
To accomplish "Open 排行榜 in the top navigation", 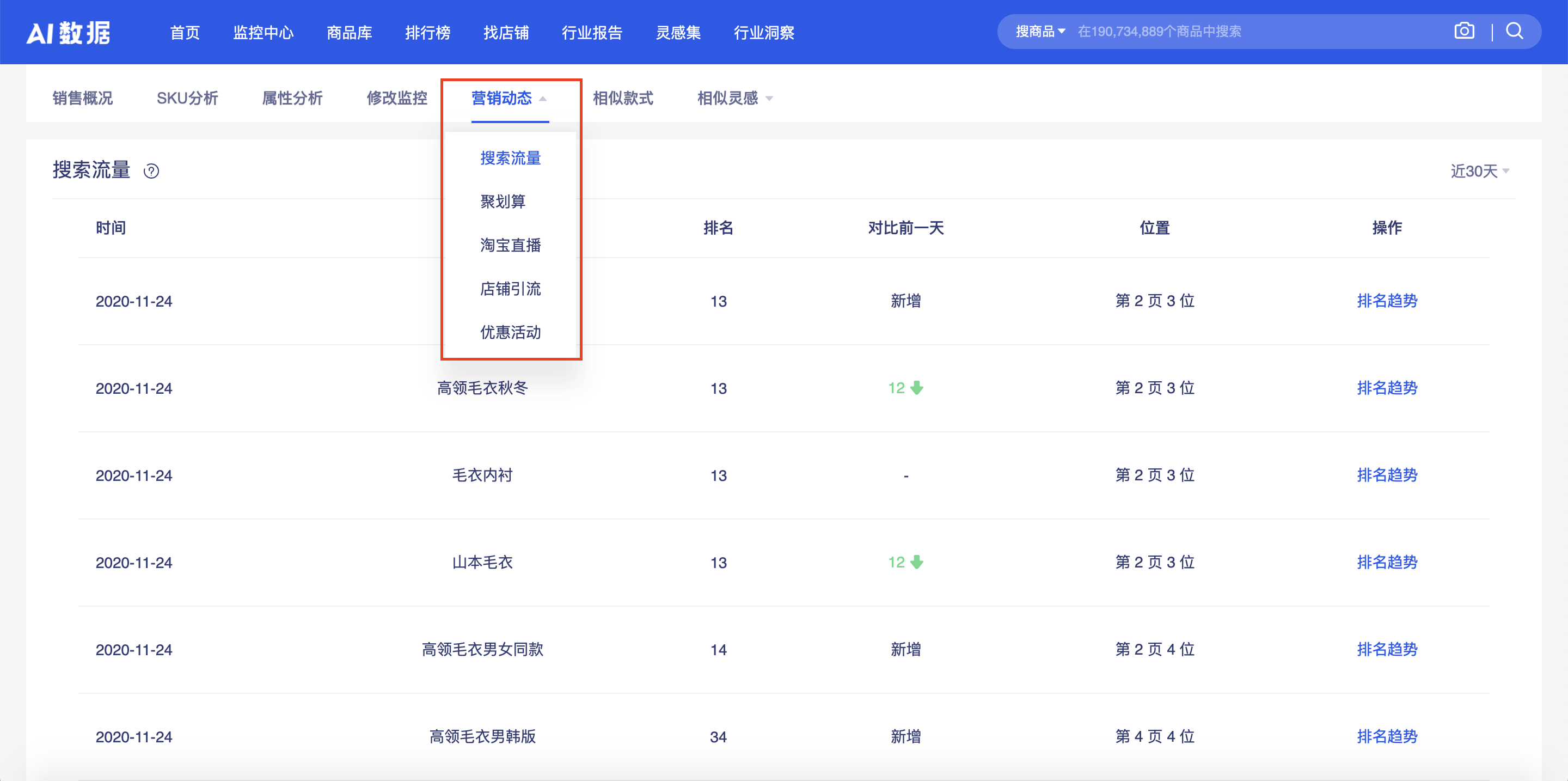I will tap(428, 33).
